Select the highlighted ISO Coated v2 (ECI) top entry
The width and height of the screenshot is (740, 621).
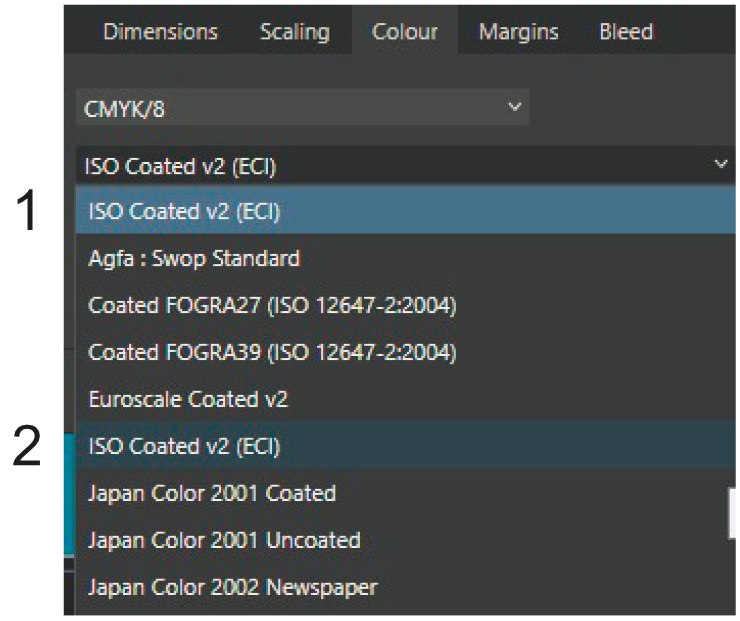[406, 210]
